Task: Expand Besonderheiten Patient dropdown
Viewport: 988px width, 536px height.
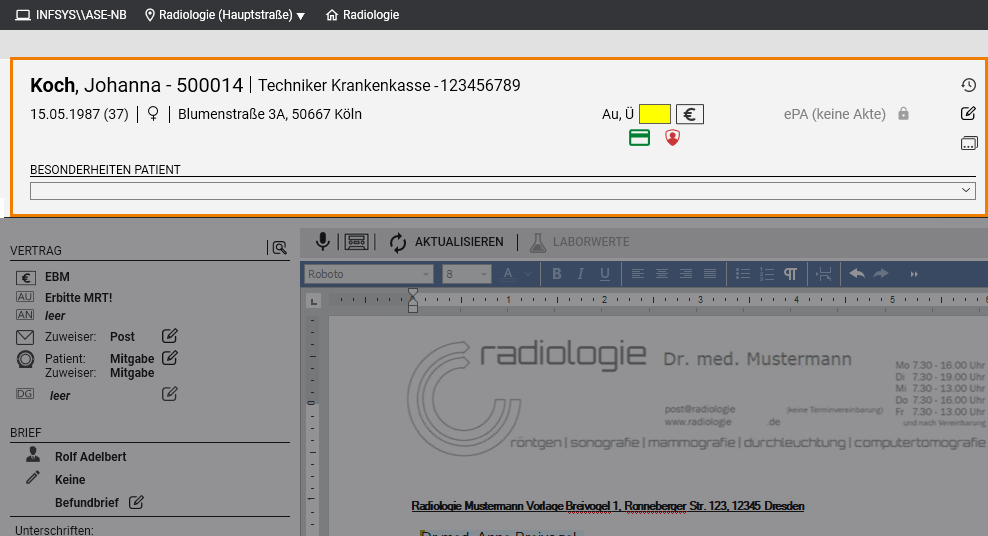Action: click(x=966, y=190)
